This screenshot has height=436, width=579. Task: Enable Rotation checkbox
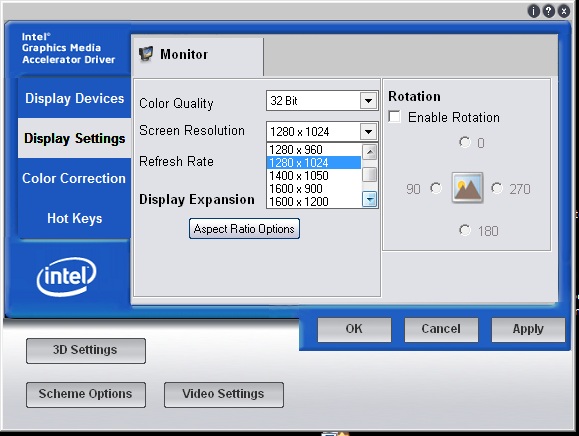click(x=394, y=117)
